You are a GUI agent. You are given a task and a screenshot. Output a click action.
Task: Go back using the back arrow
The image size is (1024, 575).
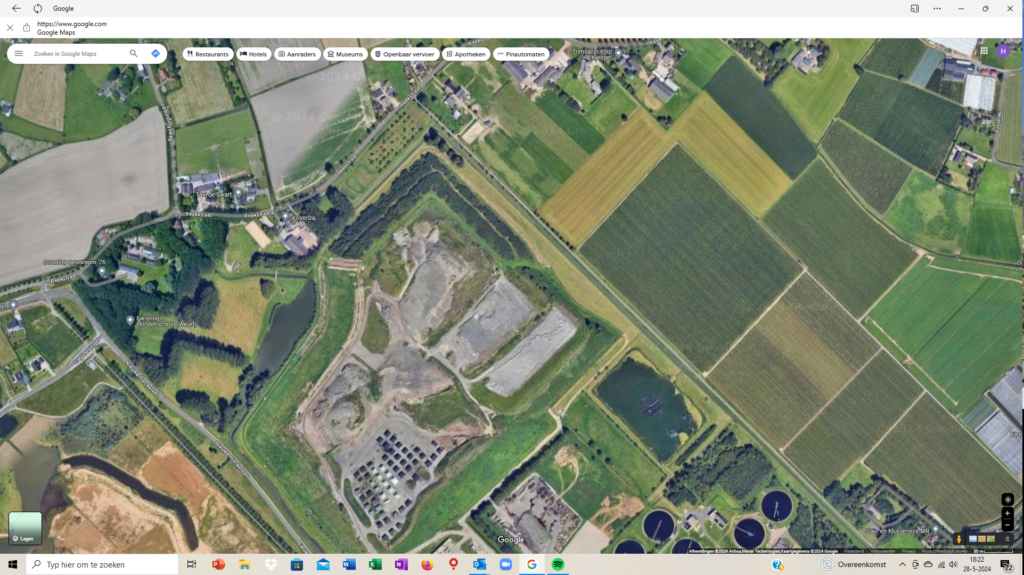(x=16, y=8)
